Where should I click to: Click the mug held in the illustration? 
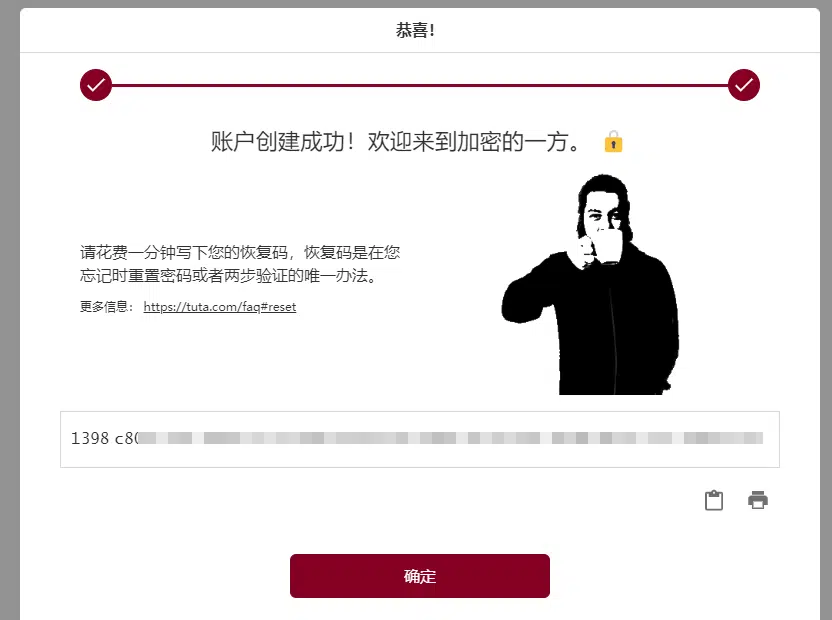(608, 246)
